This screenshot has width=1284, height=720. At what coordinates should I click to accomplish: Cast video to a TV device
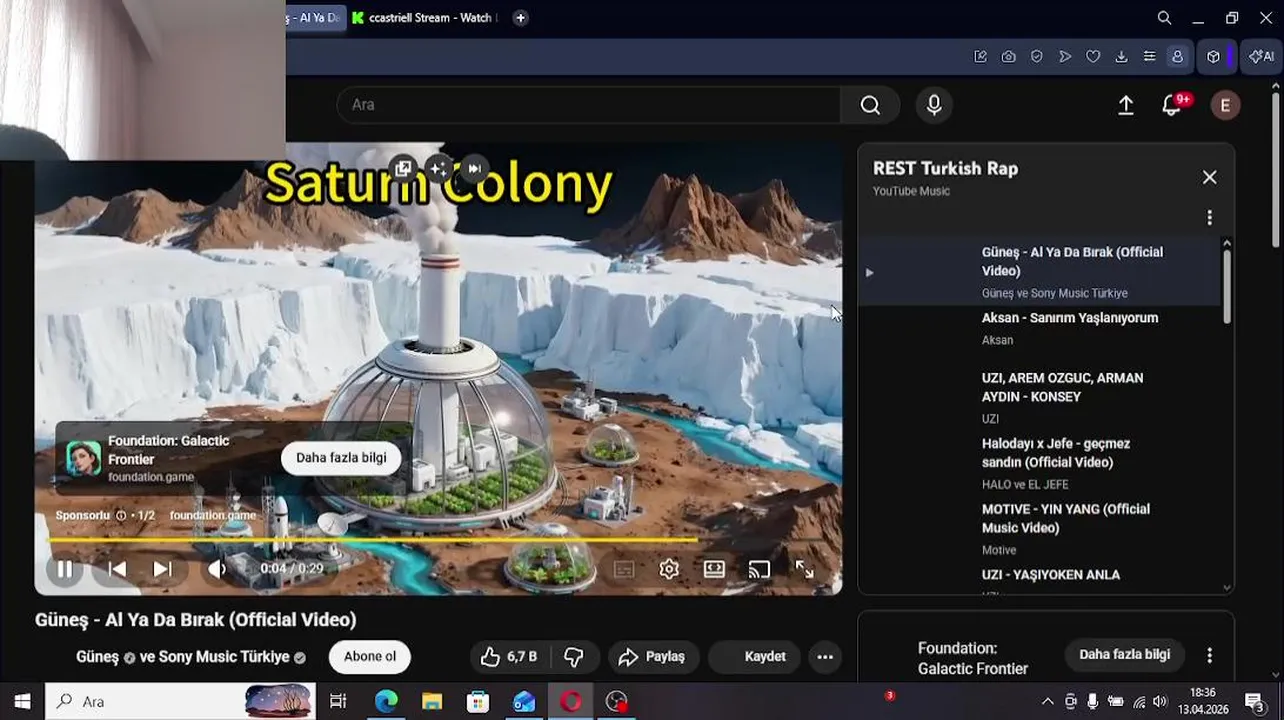759,569
